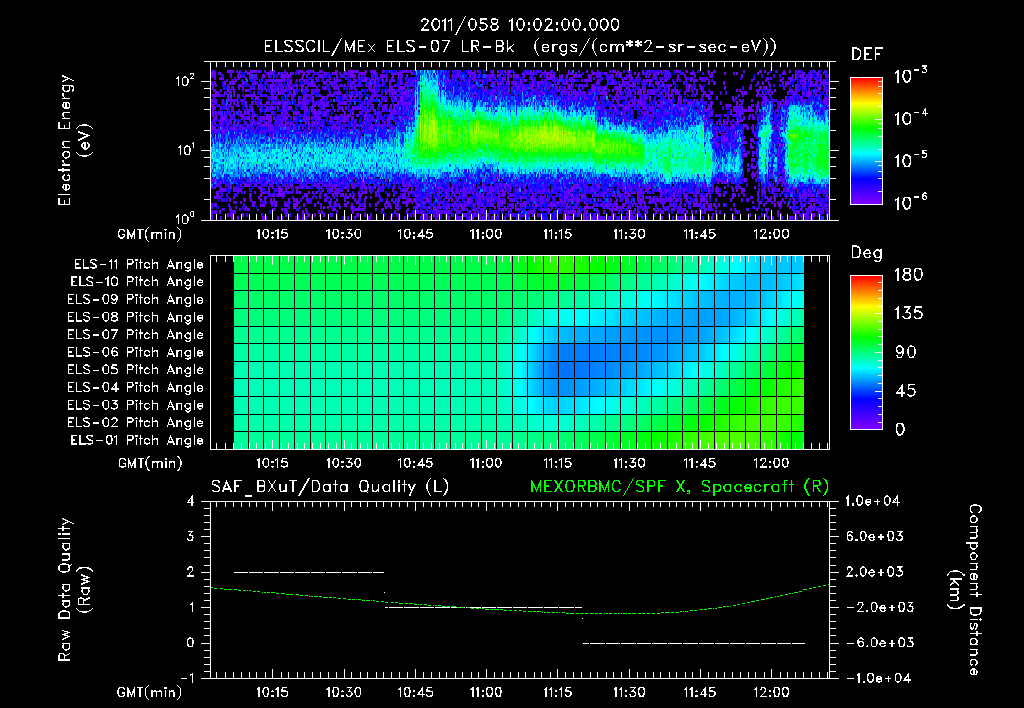Click GMT(min) label under bottom panel

[x=150, y=693]
